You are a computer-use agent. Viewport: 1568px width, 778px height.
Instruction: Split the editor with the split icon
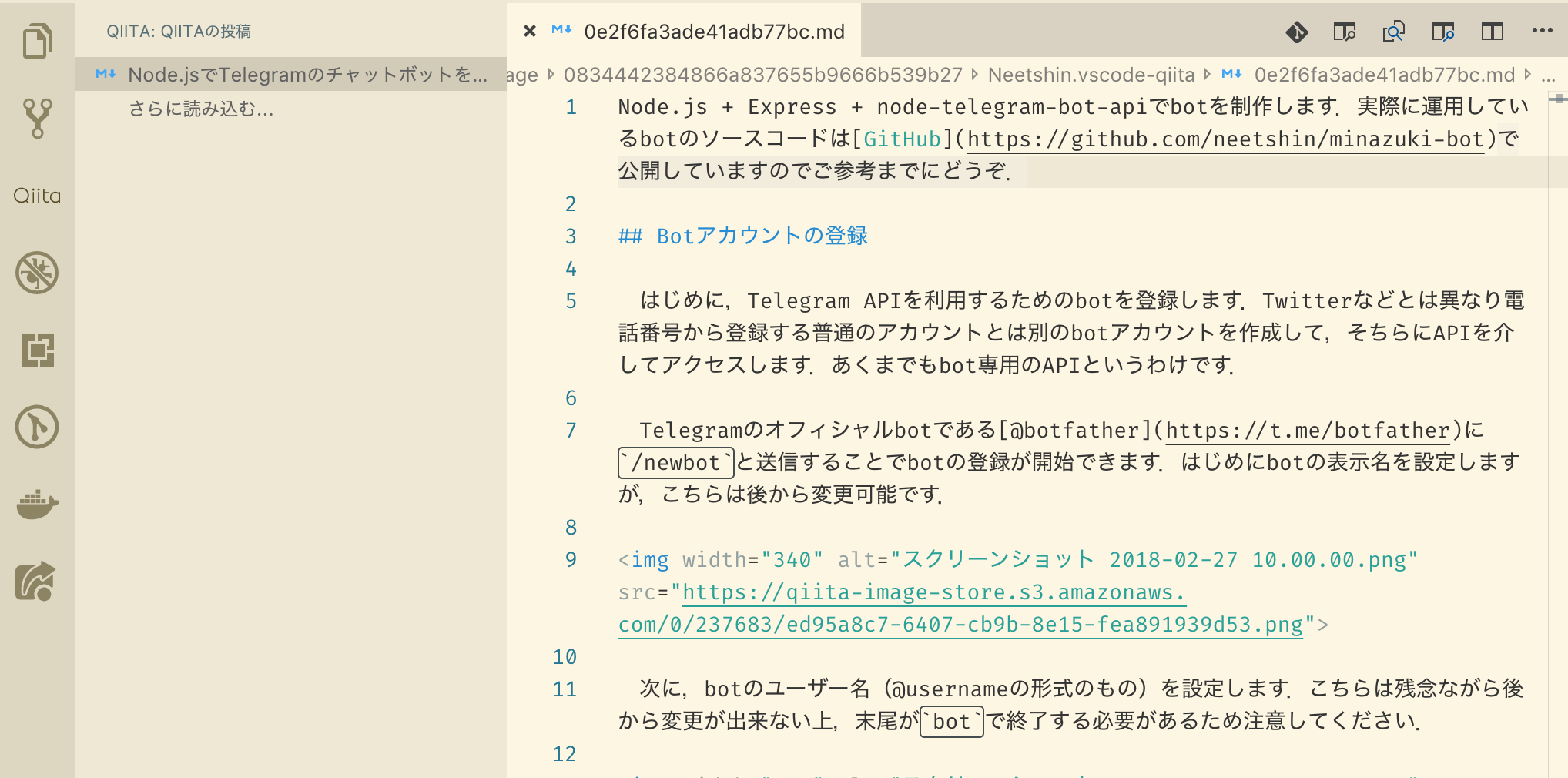coord(1493,32)
